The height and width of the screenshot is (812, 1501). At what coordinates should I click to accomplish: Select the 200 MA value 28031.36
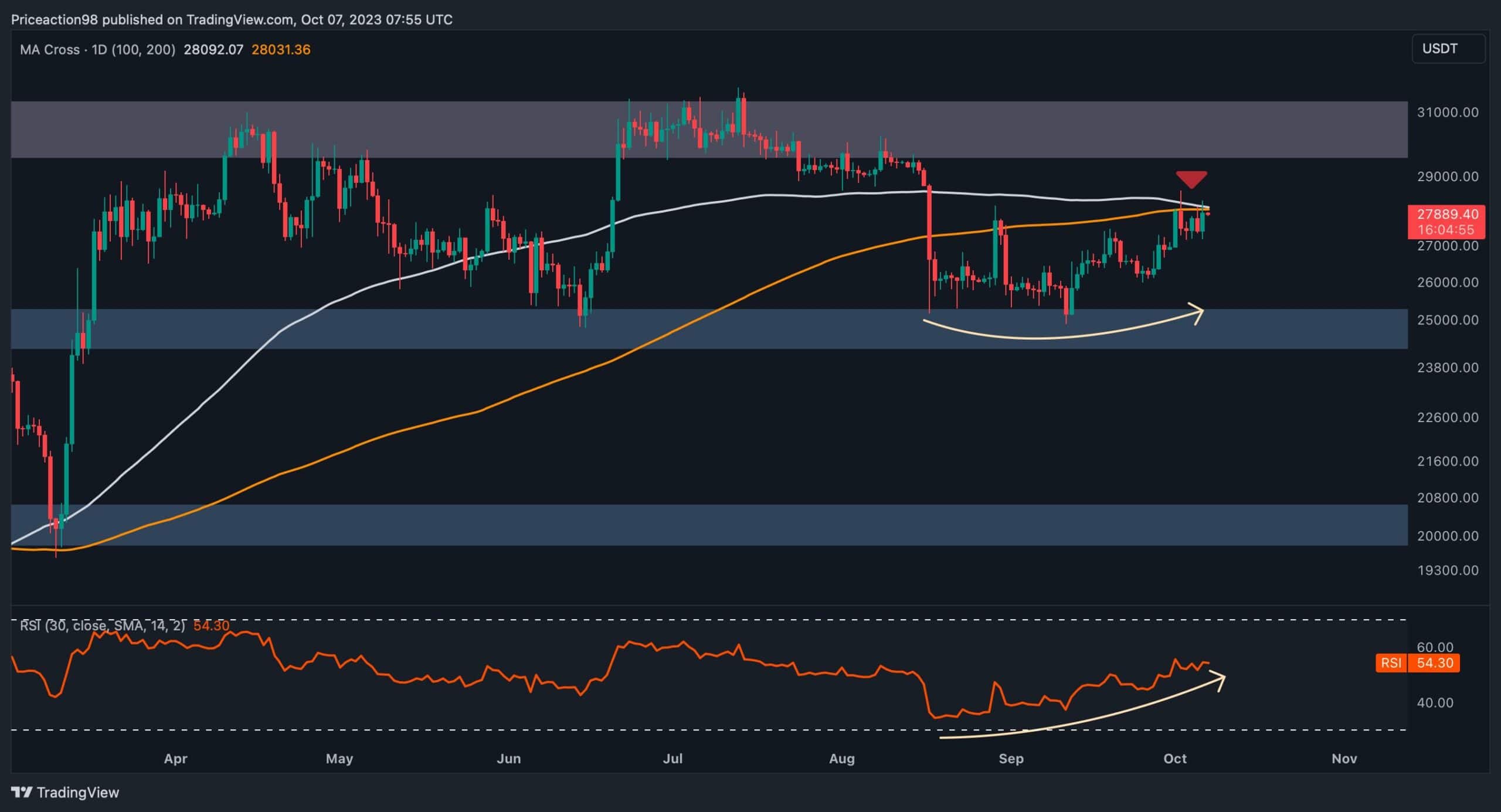281,50
